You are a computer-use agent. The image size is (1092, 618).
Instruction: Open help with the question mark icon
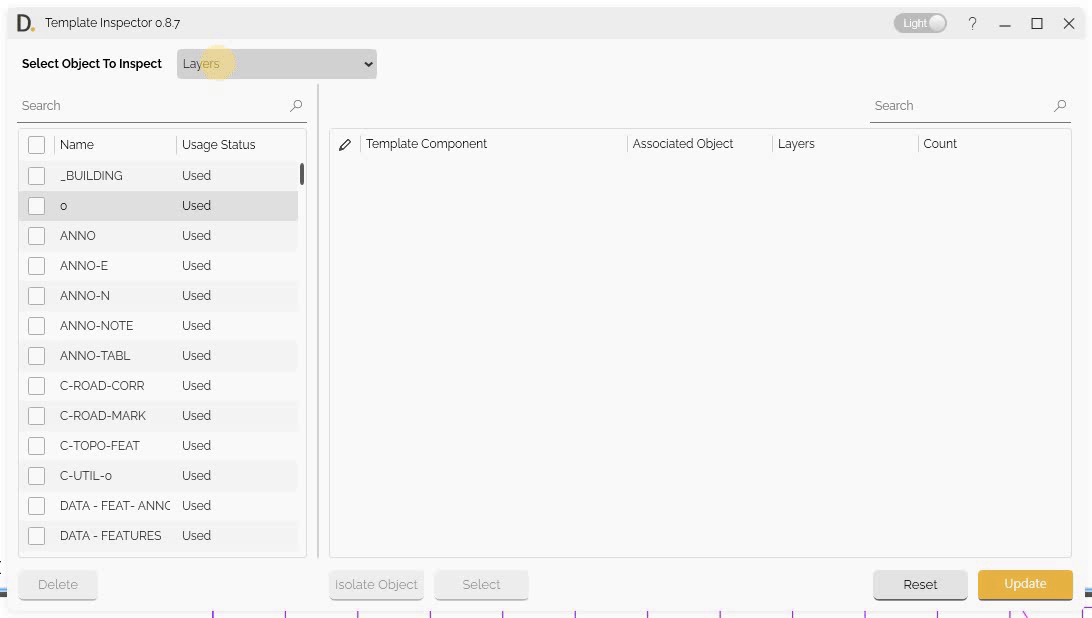coord(972,24)
